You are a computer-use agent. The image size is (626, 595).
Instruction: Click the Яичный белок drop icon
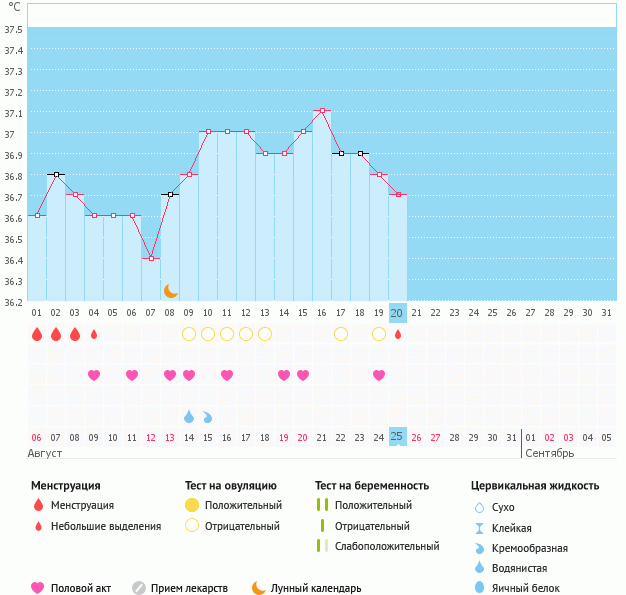(479, 588)
